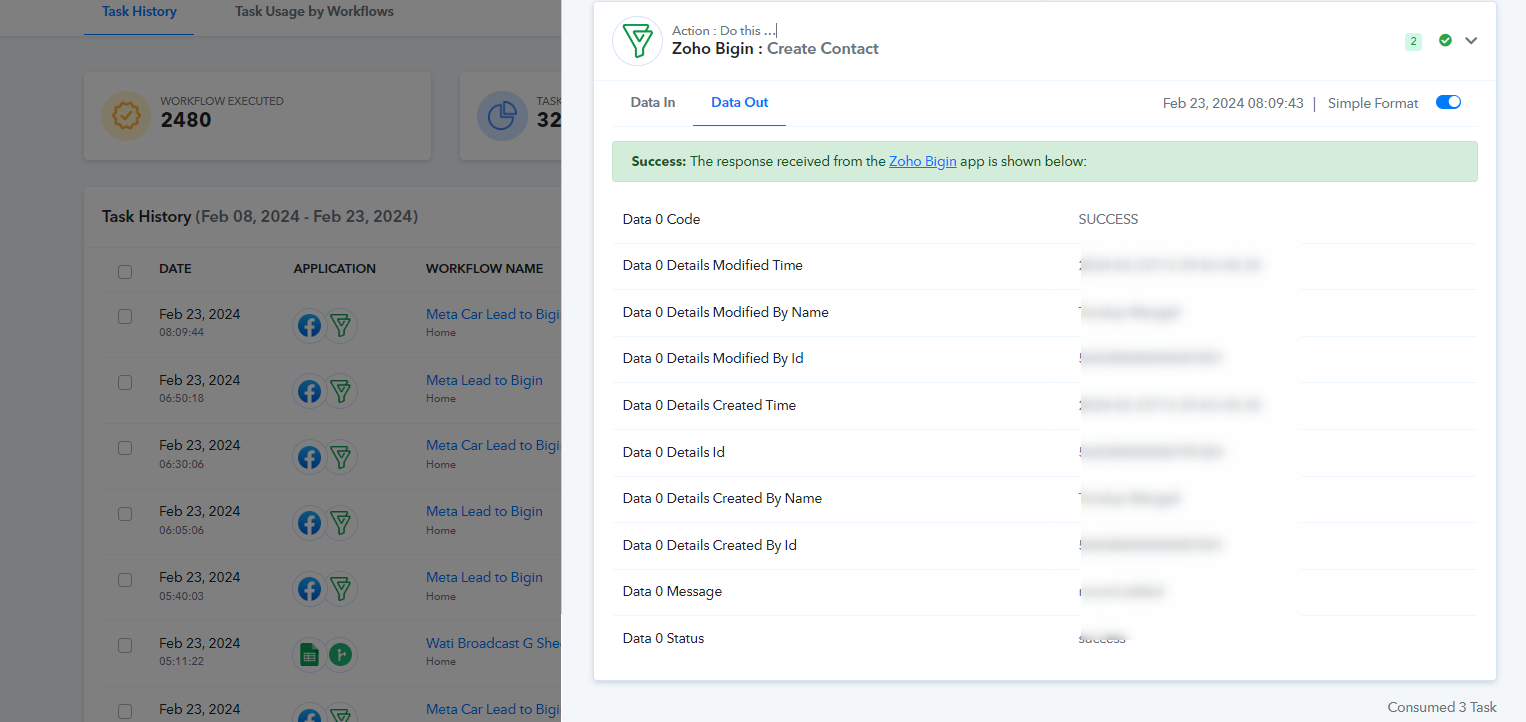Click the Data 0 Details Created By Name label
Viewport: 1526px width, 722px height.
722,498
